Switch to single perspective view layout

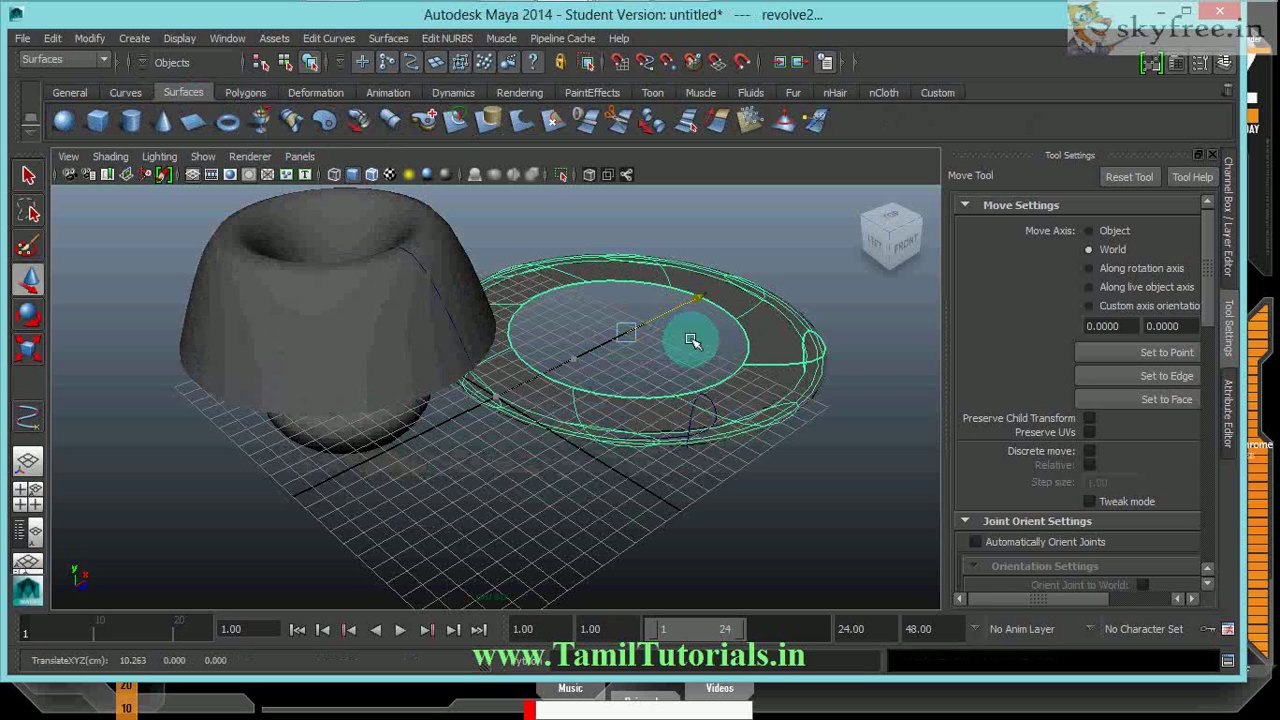(x=28, y=461)
